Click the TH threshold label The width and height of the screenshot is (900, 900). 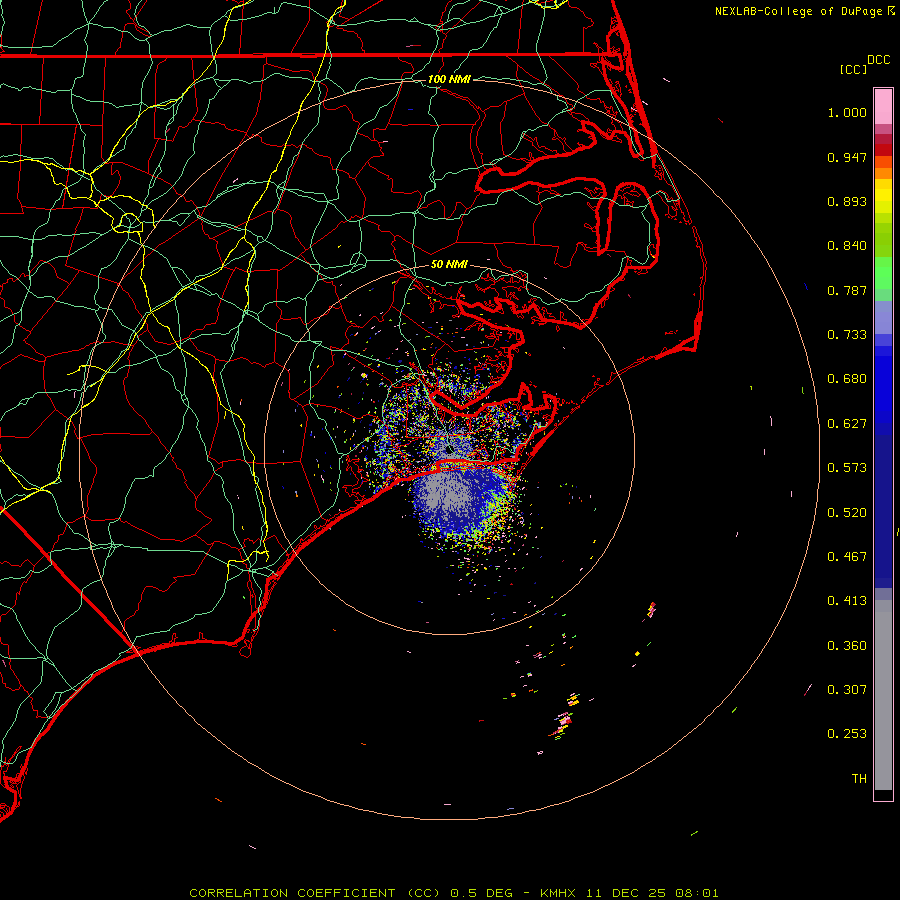pos(859,779)
